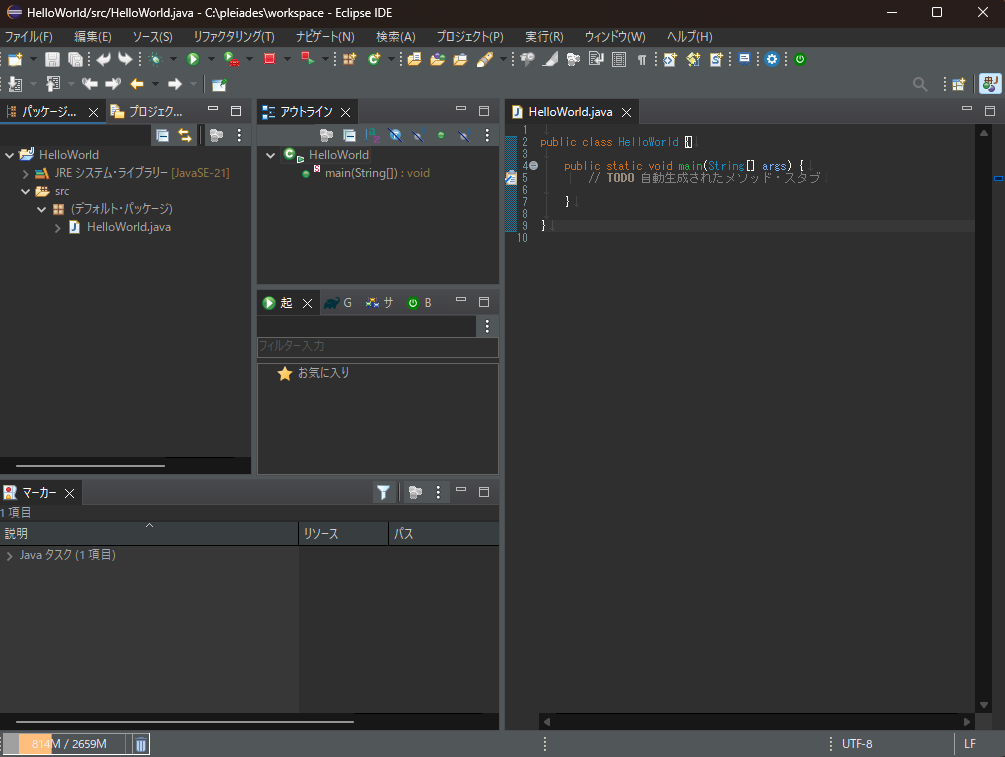The image size is (1005, 757).
Task: Click the Debug bug icon
Action: (x=154, y=59)
